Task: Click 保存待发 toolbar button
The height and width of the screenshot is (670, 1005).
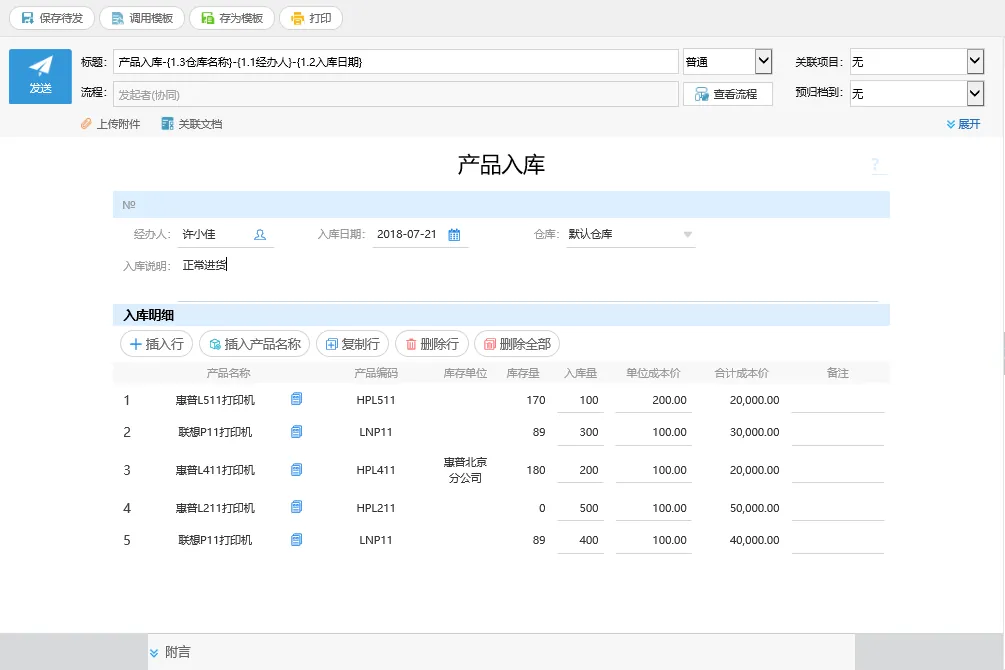Action: [52, 18]
